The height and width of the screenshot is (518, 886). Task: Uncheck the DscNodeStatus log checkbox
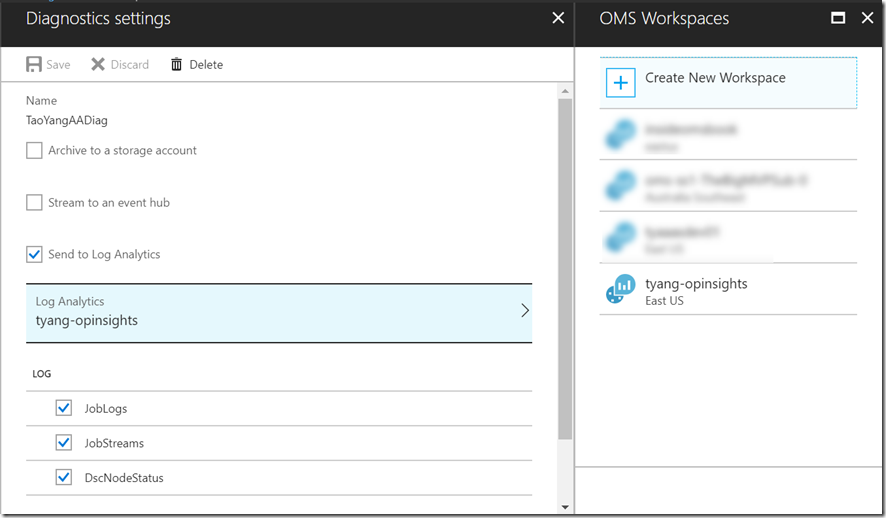point(64,477)
